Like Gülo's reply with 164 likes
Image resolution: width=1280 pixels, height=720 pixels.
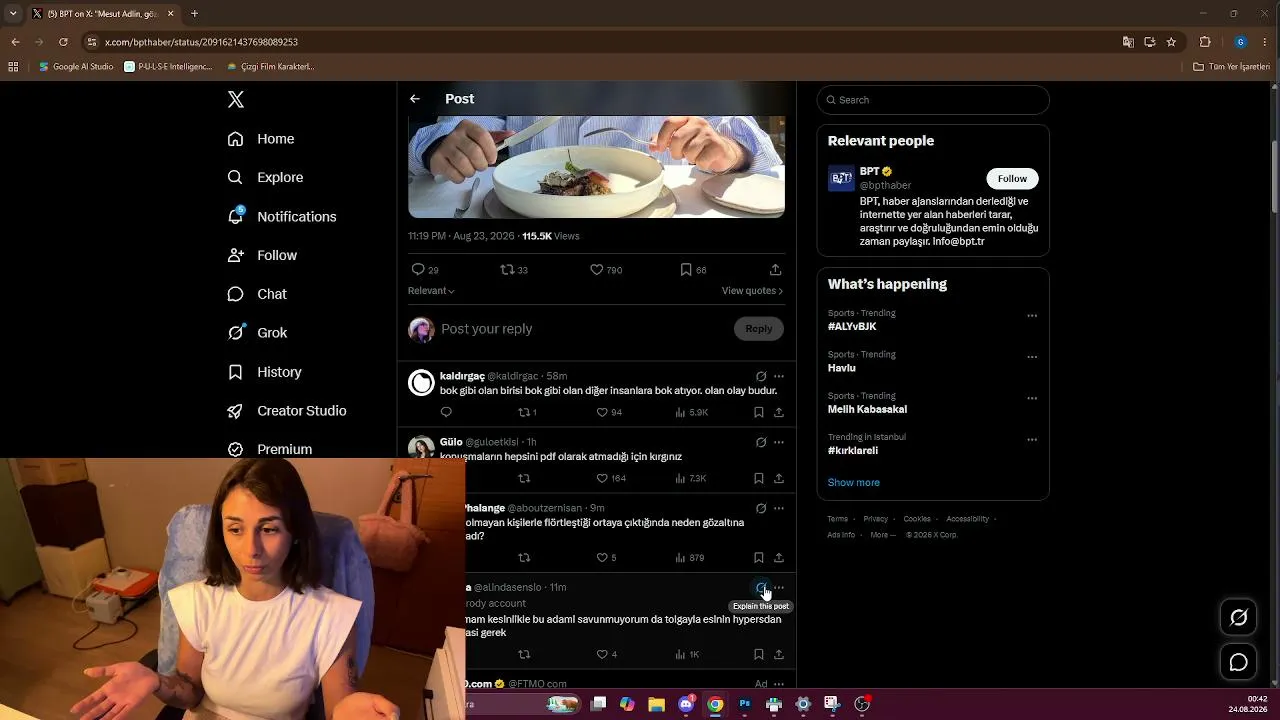602,478
